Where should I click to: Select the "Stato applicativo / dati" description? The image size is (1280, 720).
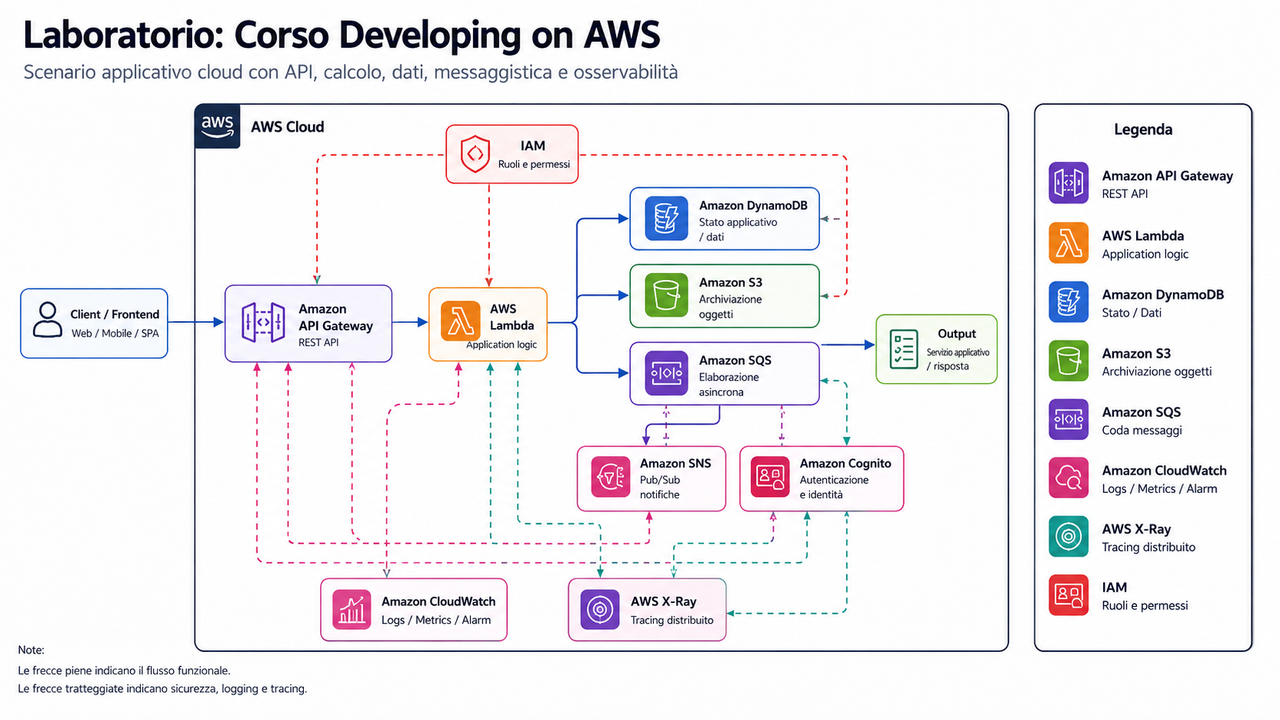pos(738,229)
